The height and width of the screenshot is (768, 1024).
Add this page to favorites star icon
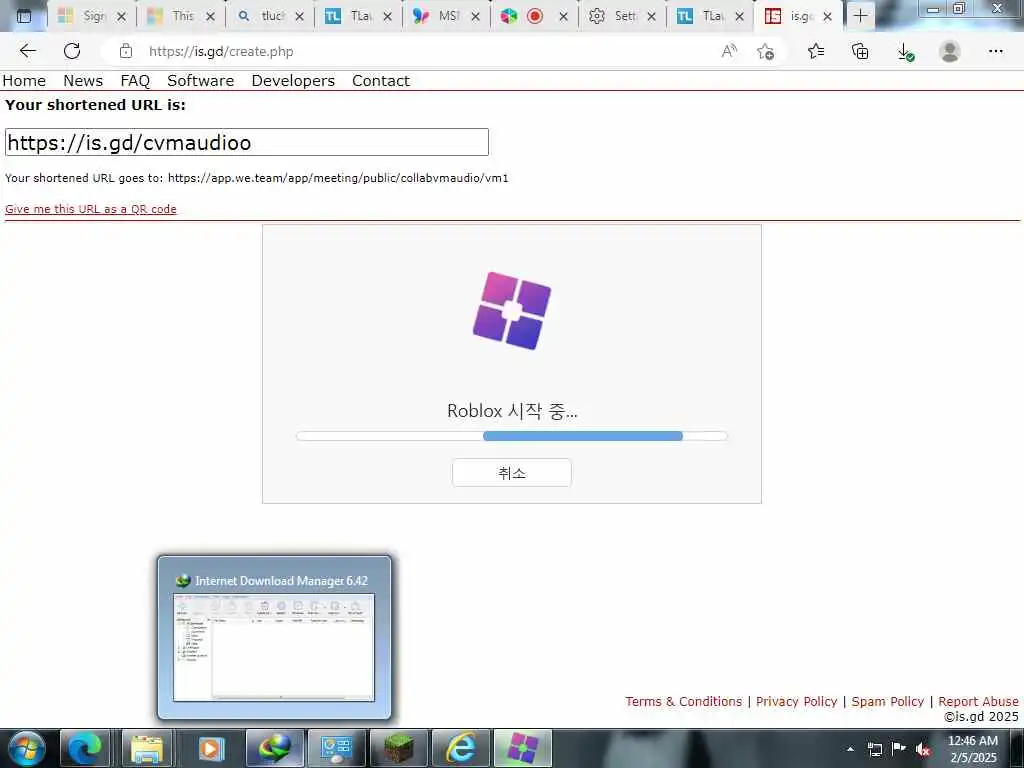point(765,51)
